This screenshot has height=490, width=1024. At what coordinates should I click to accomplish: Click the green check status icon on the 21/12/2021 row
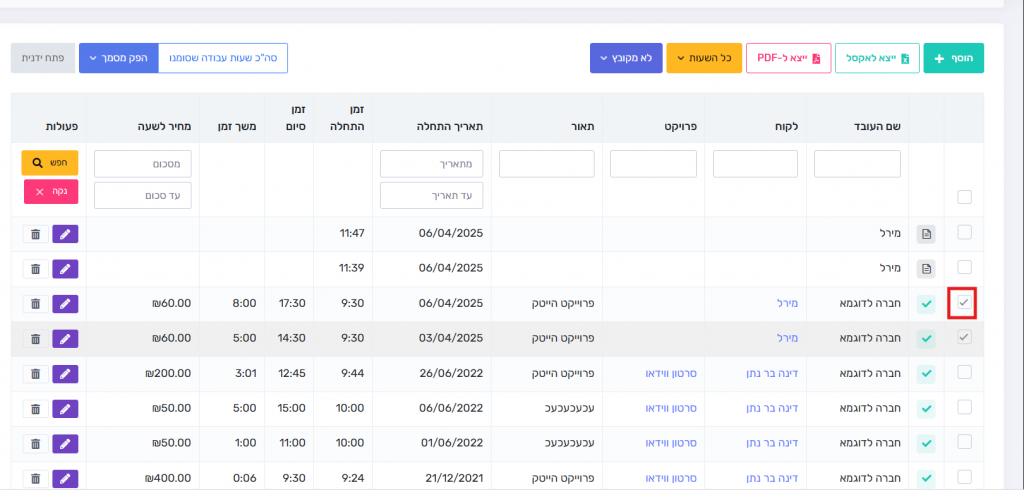(926, 479)
